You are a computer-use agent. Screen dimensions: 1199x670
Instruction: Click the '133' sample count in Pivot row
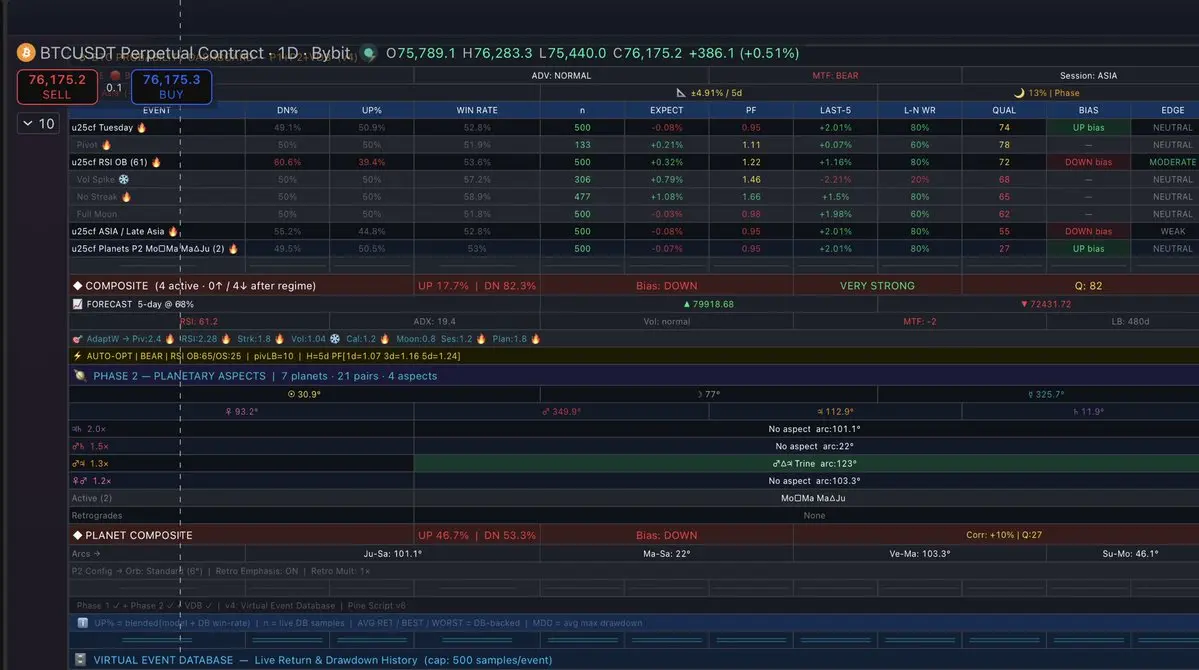coord(582,145)
